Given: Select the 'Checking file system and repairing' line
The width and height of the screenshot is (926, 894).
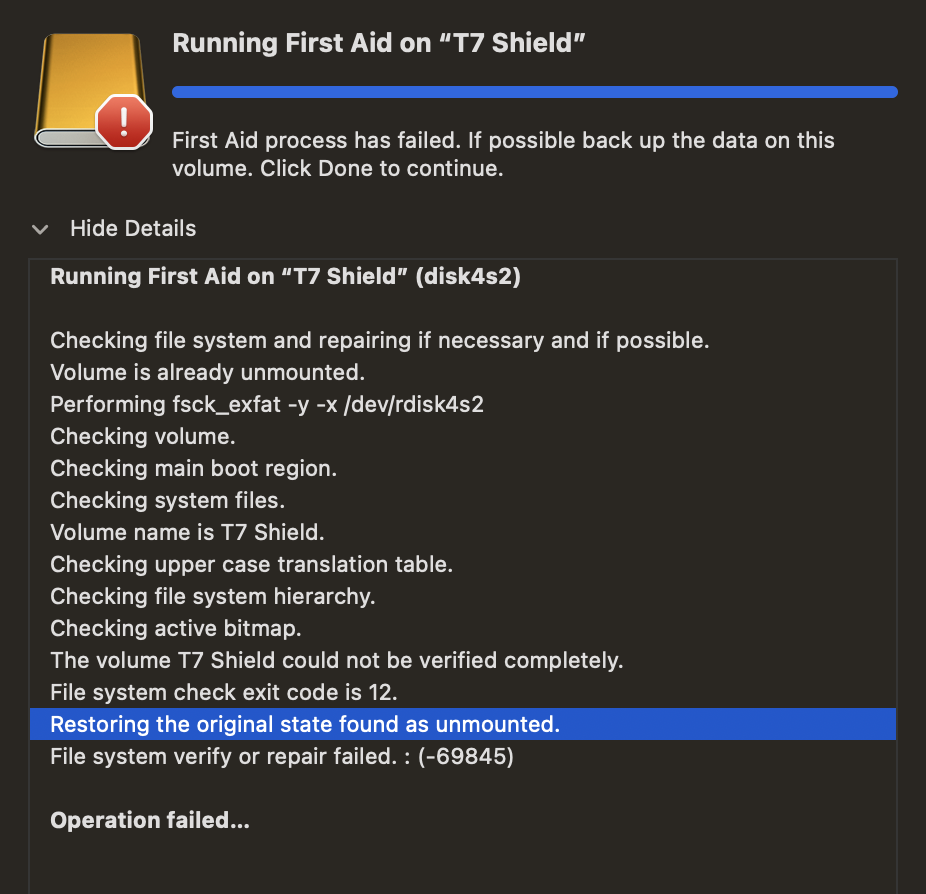Looking at the screenshot, I should pos(379,340).
